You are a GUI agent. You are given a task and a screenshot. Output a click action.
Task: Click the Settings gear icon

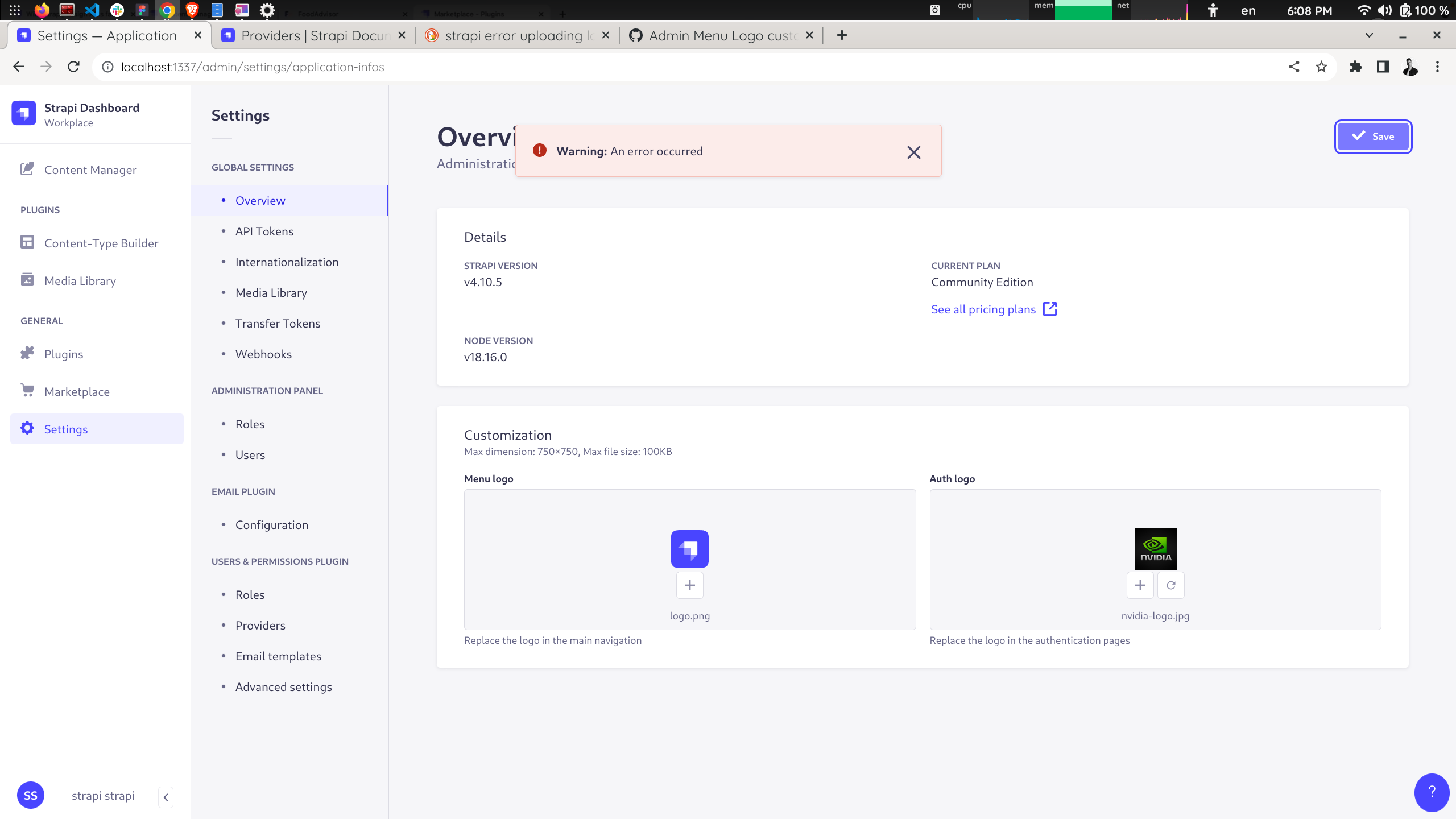coord(27,429)
